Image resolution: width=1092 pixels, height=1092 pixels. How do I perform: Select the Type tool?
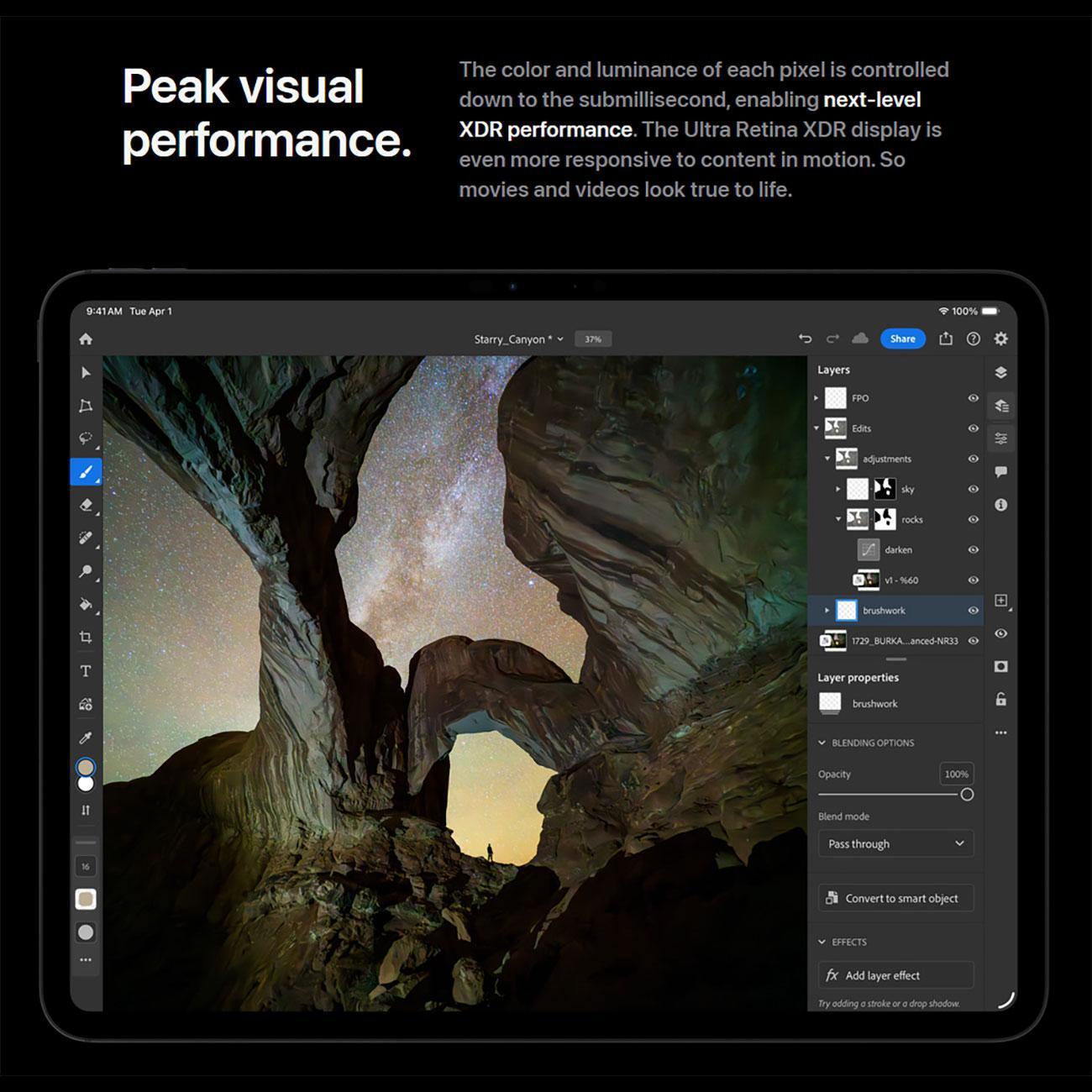click(86, 671)
